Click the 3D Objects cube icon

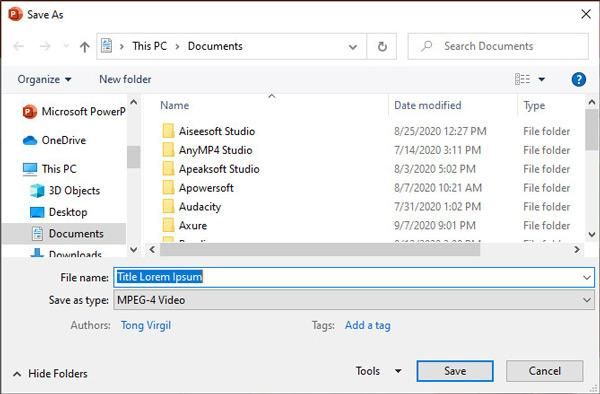[37, 190]
